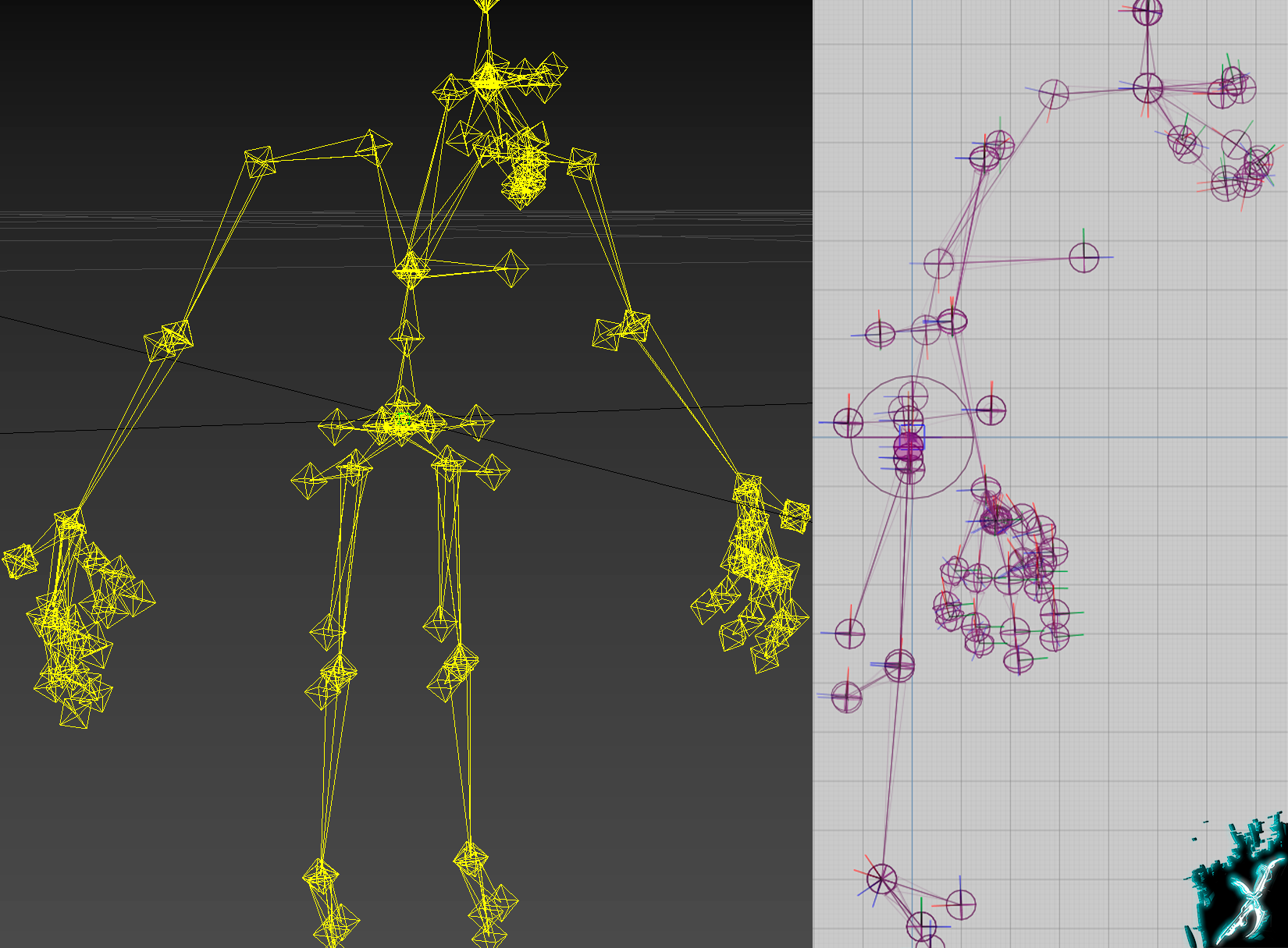The height and width of the screenshot is (948, 1288).
Task: Select the blue square pelvis joint marker
Action: 912,437
